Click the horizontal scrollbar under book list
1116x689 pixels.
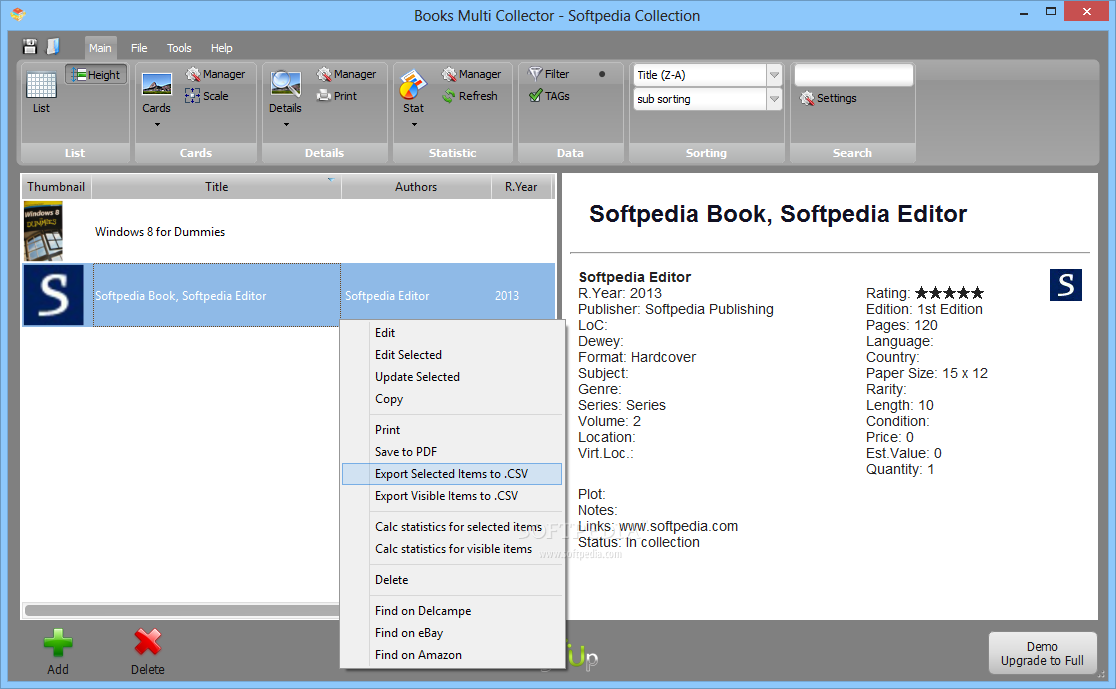[x=181, y=610]
